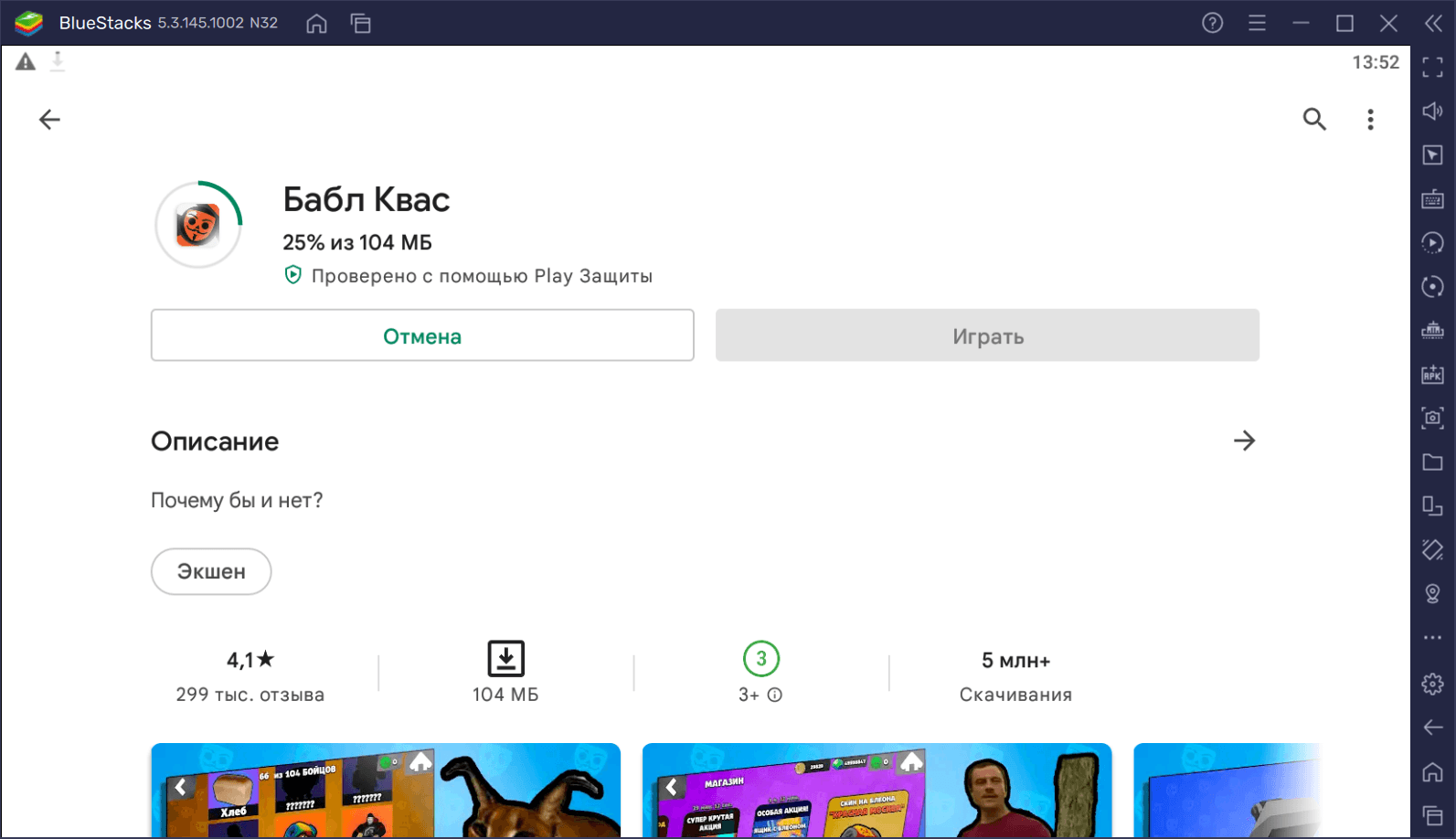Open the three-dot more options menu
This screenshot has width=1456, height=839.
click(1370, 120)
